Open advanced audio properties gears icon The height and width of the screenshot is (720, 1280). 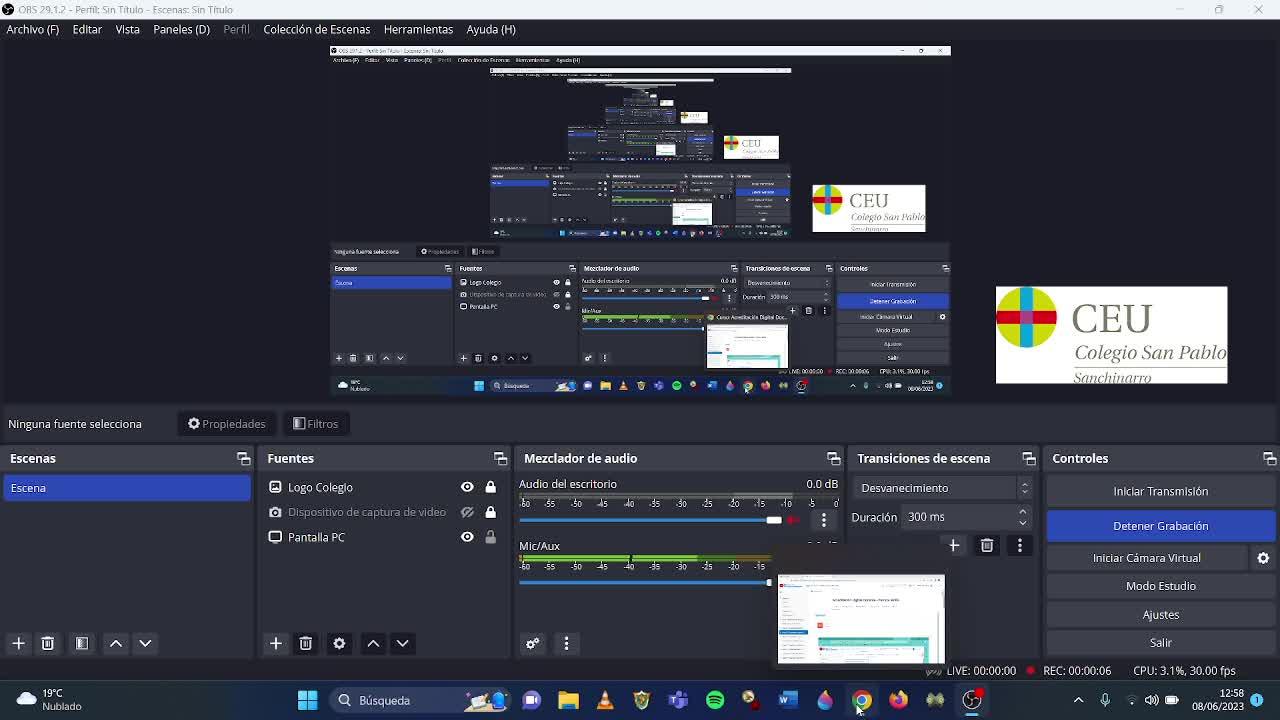(532, 643)
